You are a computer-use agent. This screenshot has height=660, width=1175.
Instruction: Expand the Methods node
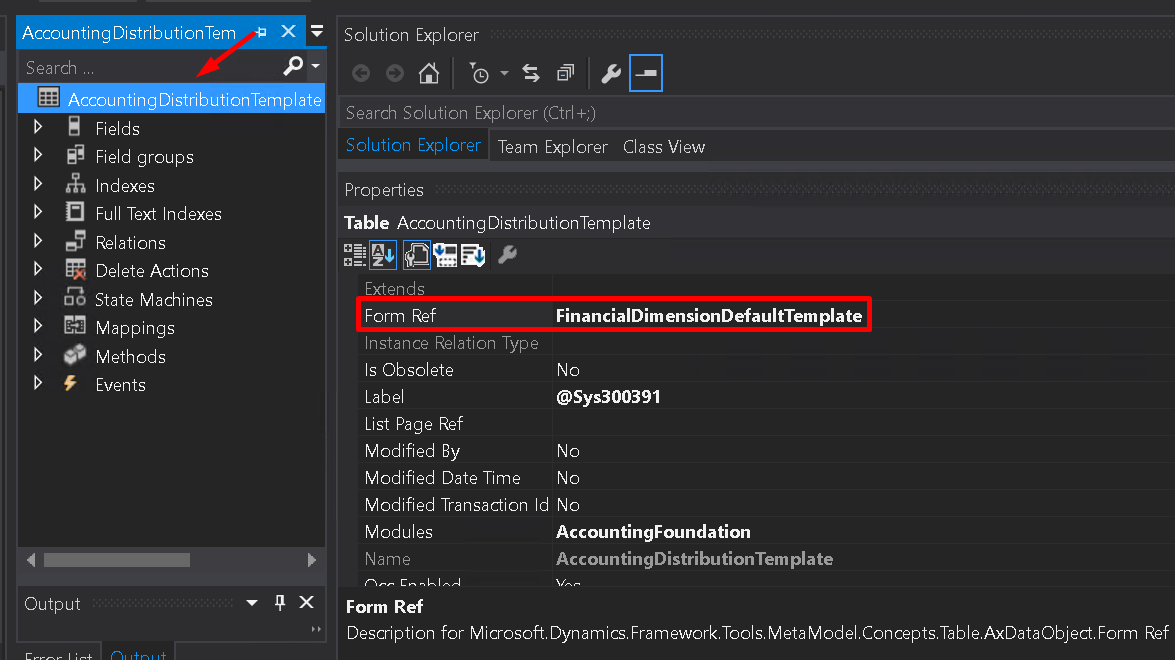click(x=37, y=356)
